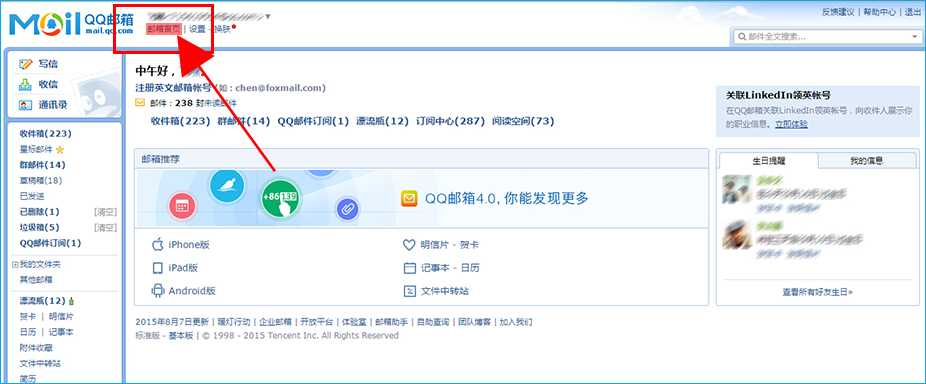Click the receive-mail icon beside 收信
Viewport: 926px width, 384px height.
click(25, 84)
